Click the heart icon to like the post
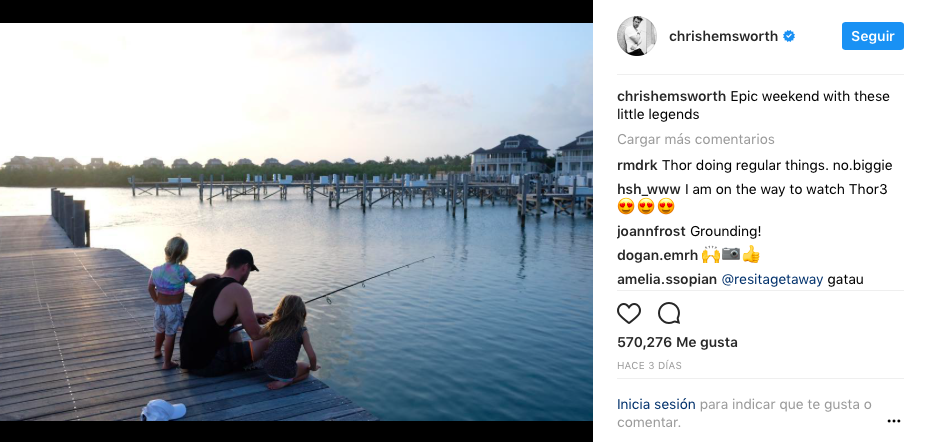This screenshot has width=926, height=442. (629, 313)
